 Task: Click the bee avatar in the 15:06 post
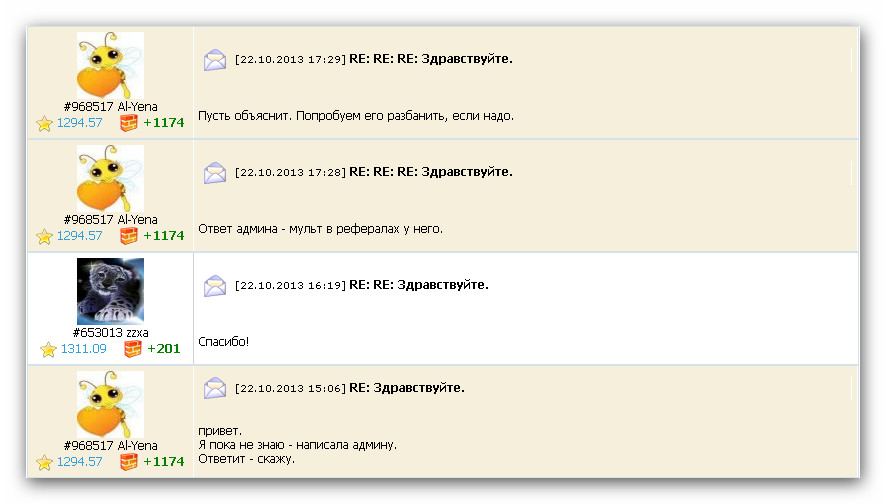click(x=110, y=404)
